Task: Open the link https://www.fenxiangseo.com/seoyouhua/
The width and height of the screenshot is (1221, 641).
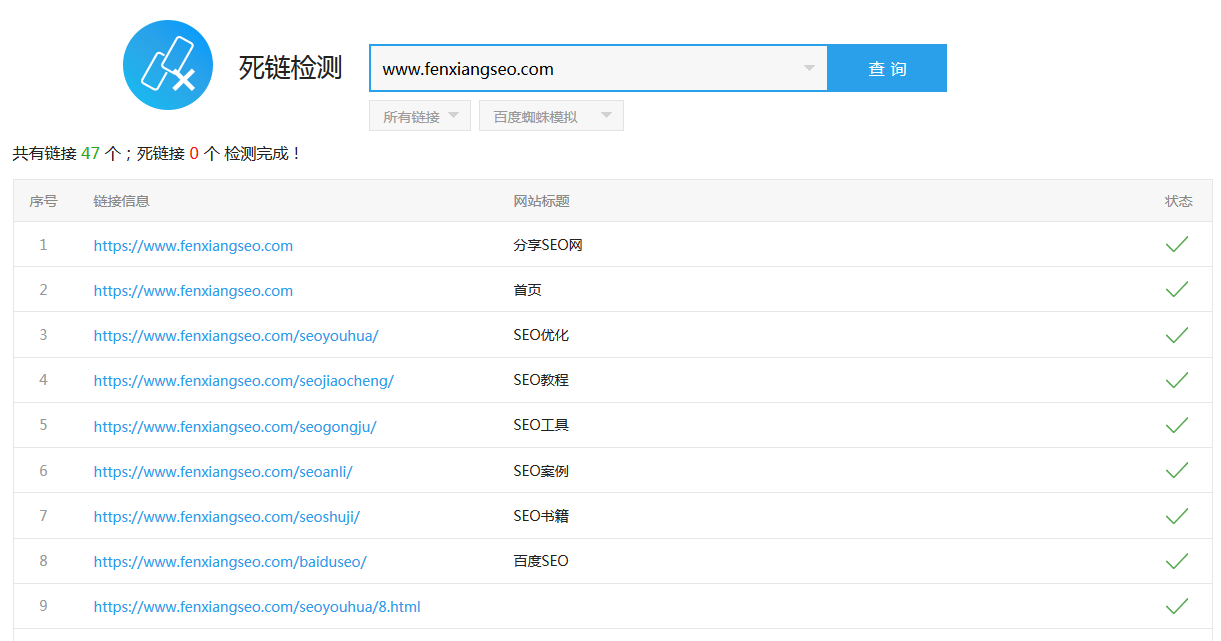Action: point(236,335)
